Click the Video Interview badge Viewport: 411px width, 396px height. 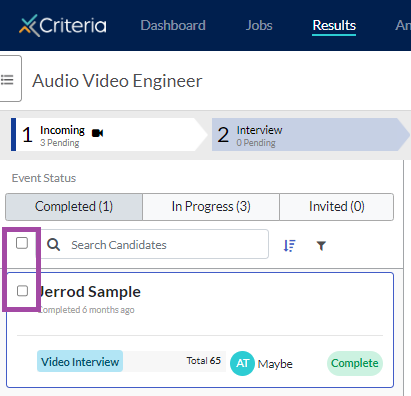80,361
